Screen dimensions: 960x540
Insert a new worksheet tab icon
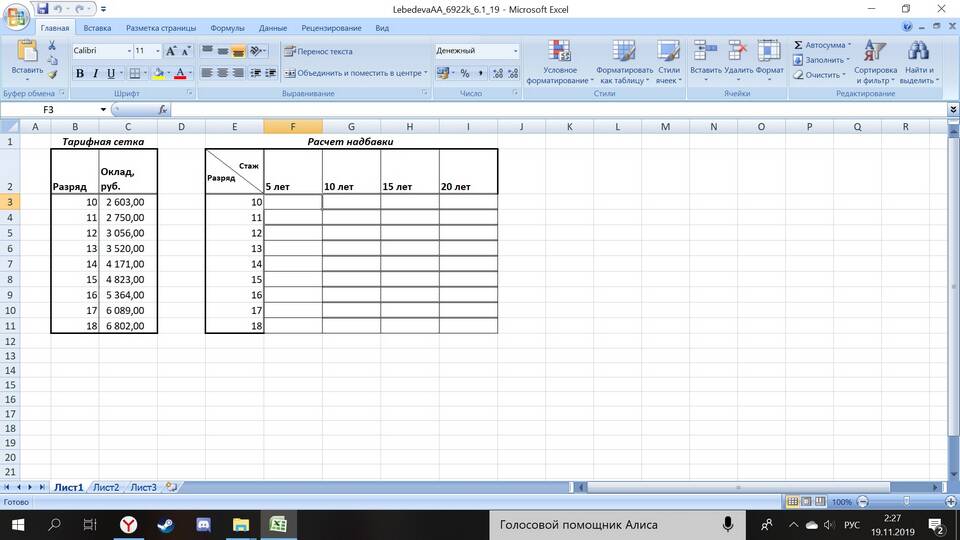[x=171, y=487]
